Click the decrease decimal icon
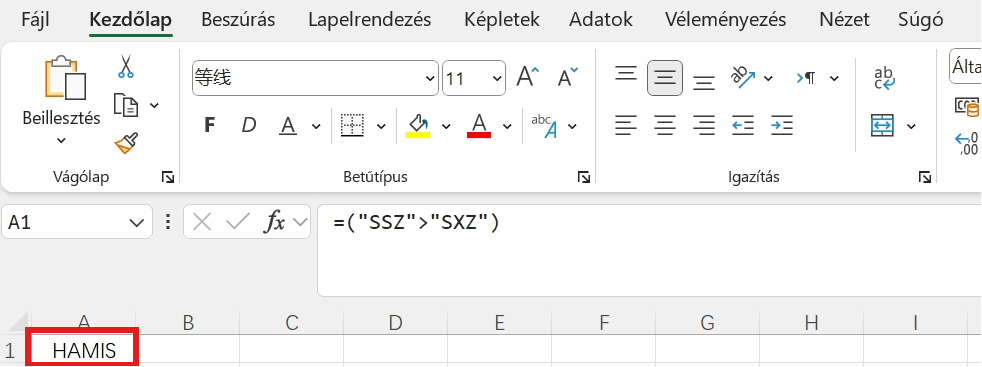The image size is (982, 367). 967,143
